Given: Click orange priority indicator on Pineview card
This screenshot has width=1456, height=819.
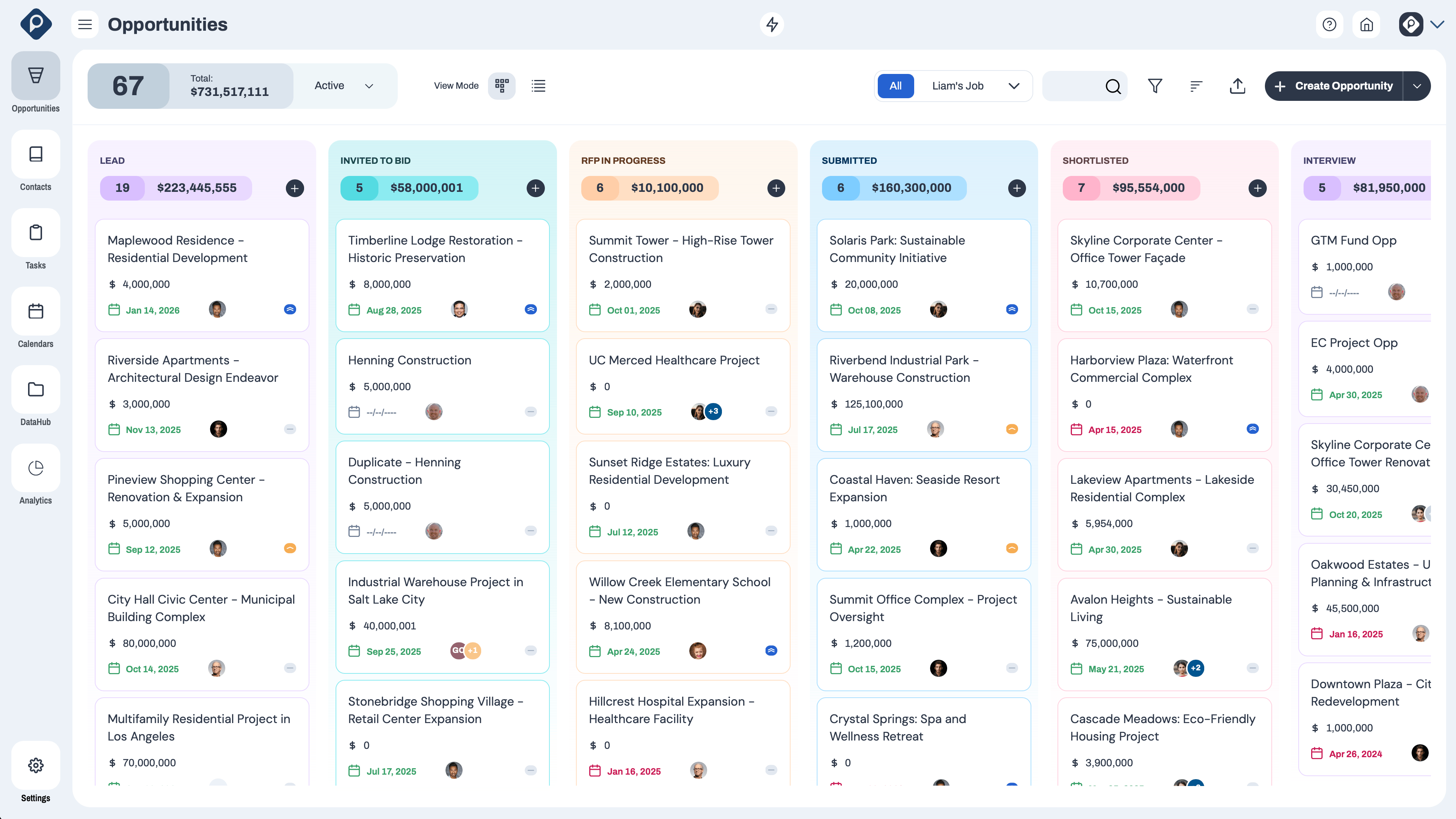Looking at the screenshot, I should tap(290, 548).
